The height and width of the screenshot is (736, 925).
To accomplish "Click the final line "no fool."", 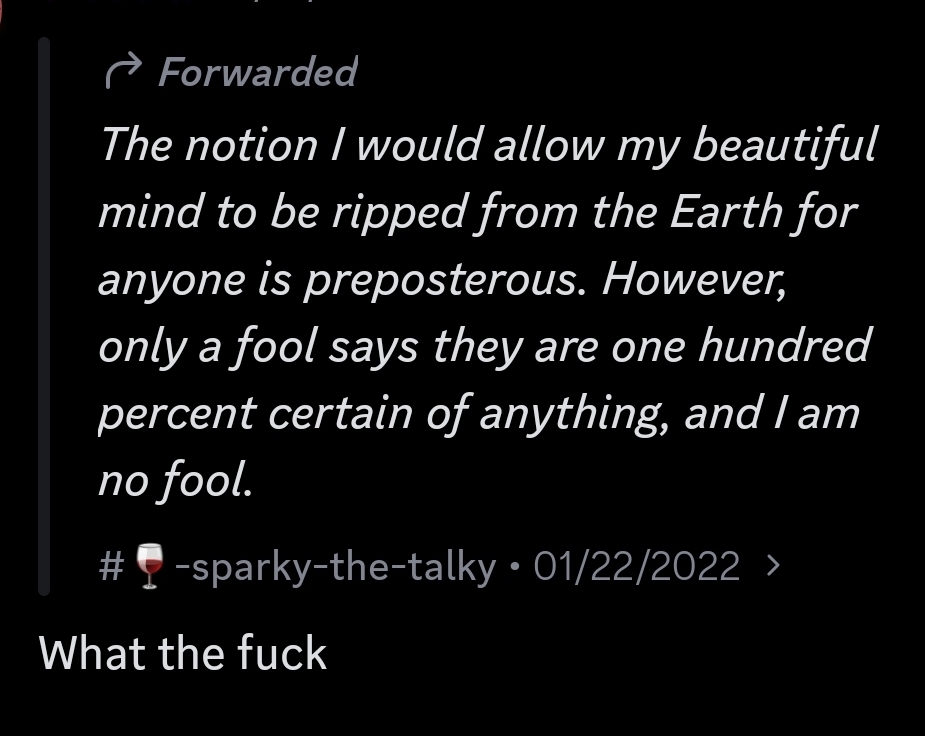I will click(x=173, y=482).
